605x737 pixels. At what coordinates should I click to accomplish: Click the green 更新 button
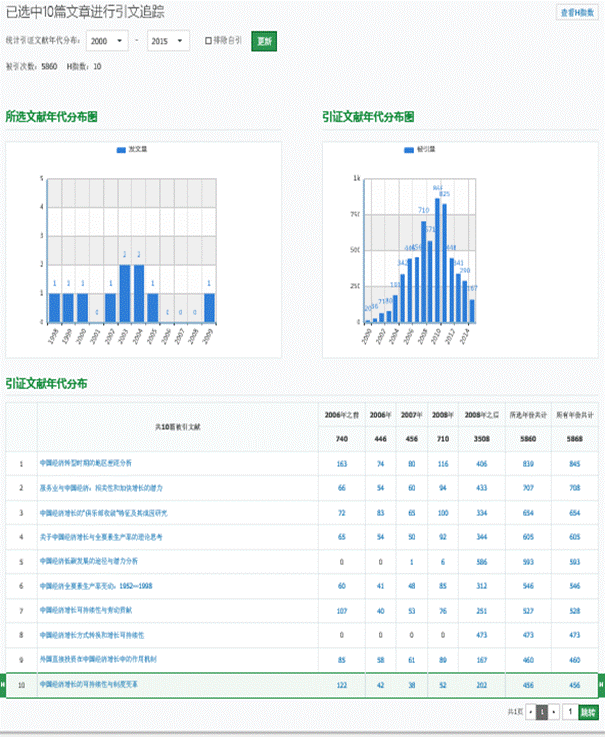(x=264, y=41)
